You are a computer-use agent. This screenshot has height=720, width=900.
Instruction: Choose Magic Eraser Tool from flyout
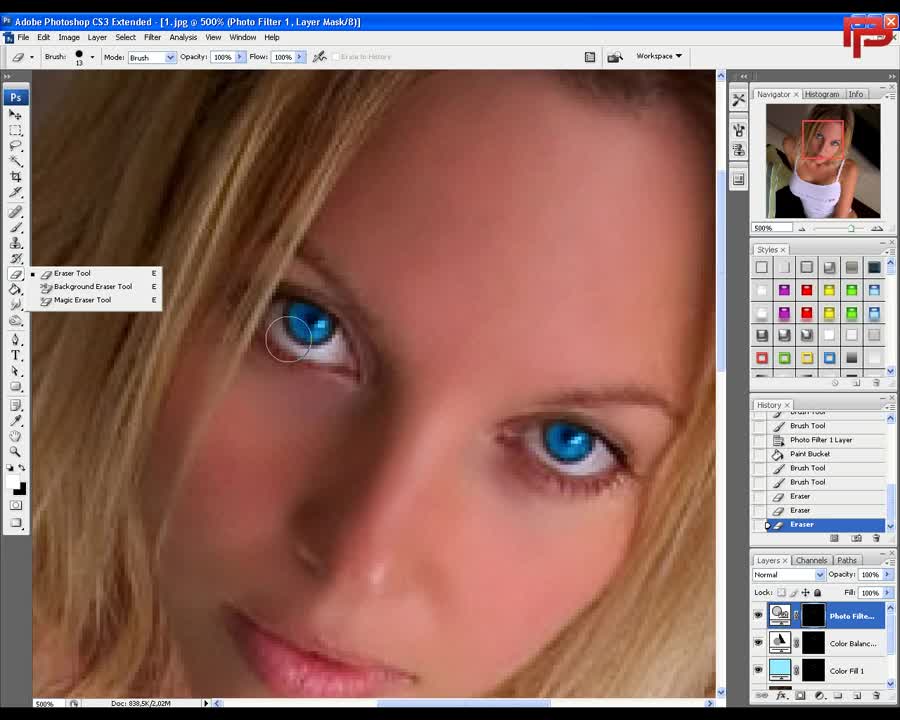tap(82, 300)
